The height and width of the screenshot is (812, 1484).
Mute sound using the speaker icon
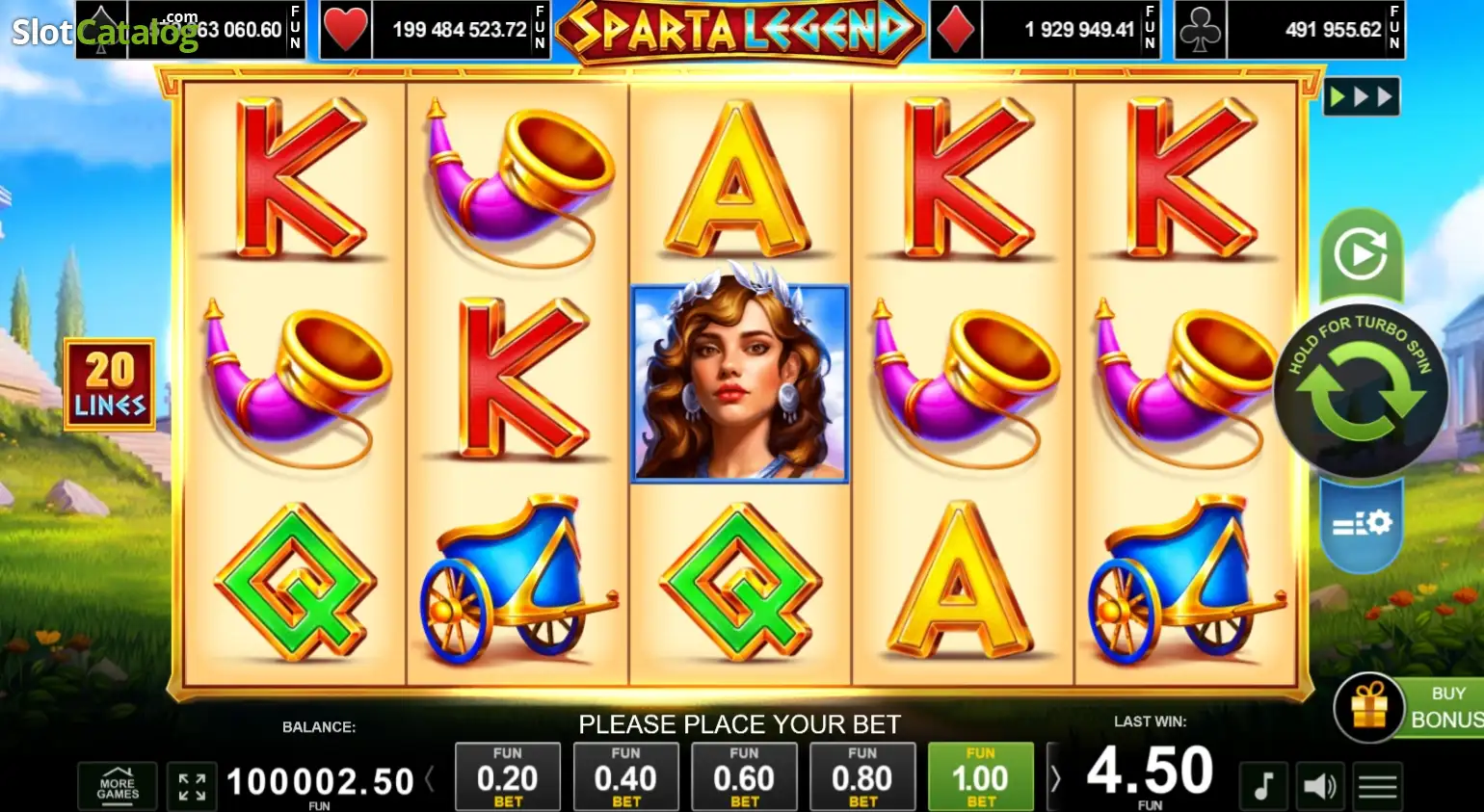(1319, 786)
